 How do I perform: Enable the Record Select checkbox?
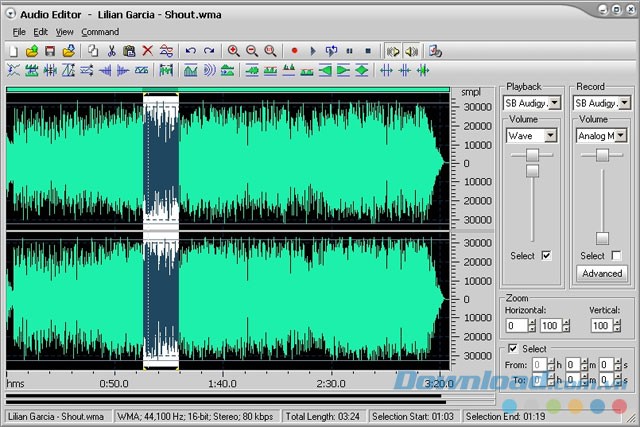pyautogui.click(x=616, y=256)
